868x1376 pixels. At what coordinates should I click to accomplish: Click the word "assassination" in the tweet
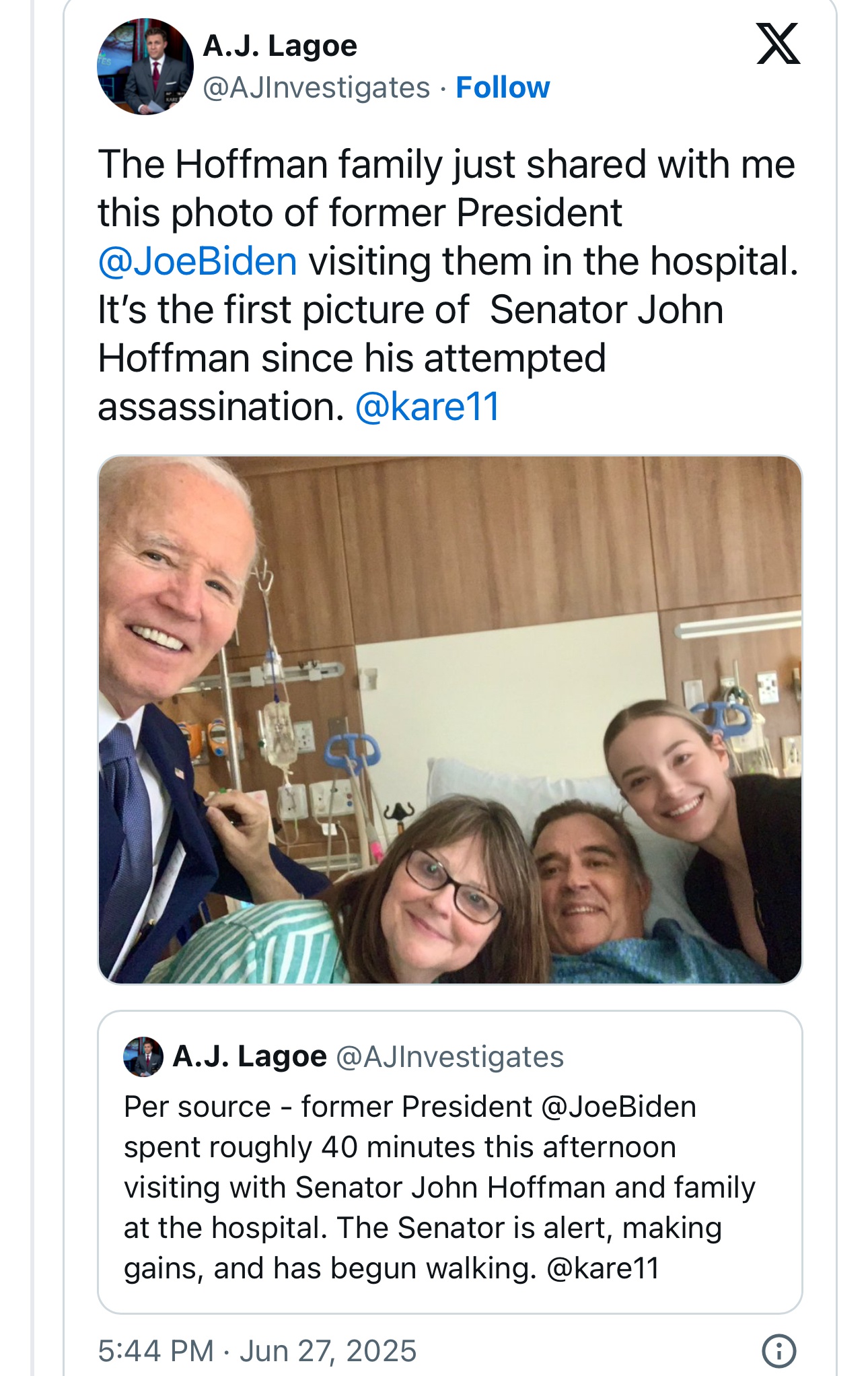(221, 407)
